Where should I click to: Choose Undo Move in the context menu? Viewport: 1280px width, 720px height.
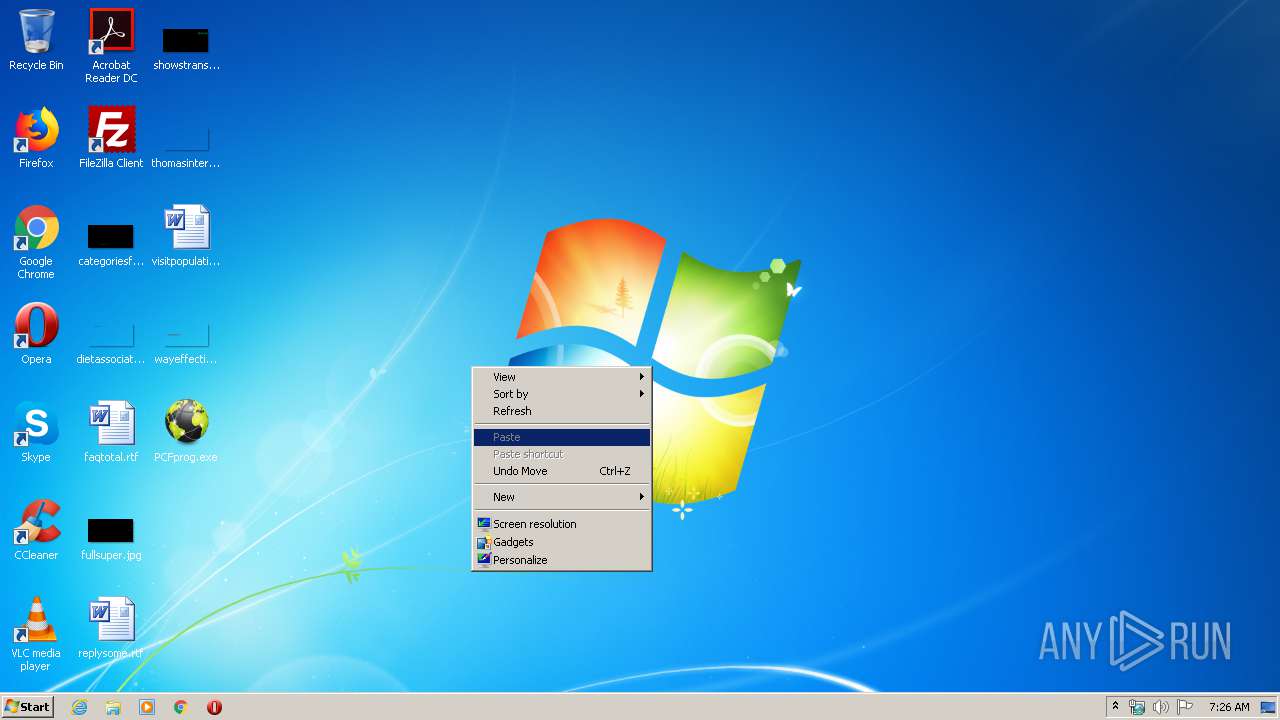(562, 471)
